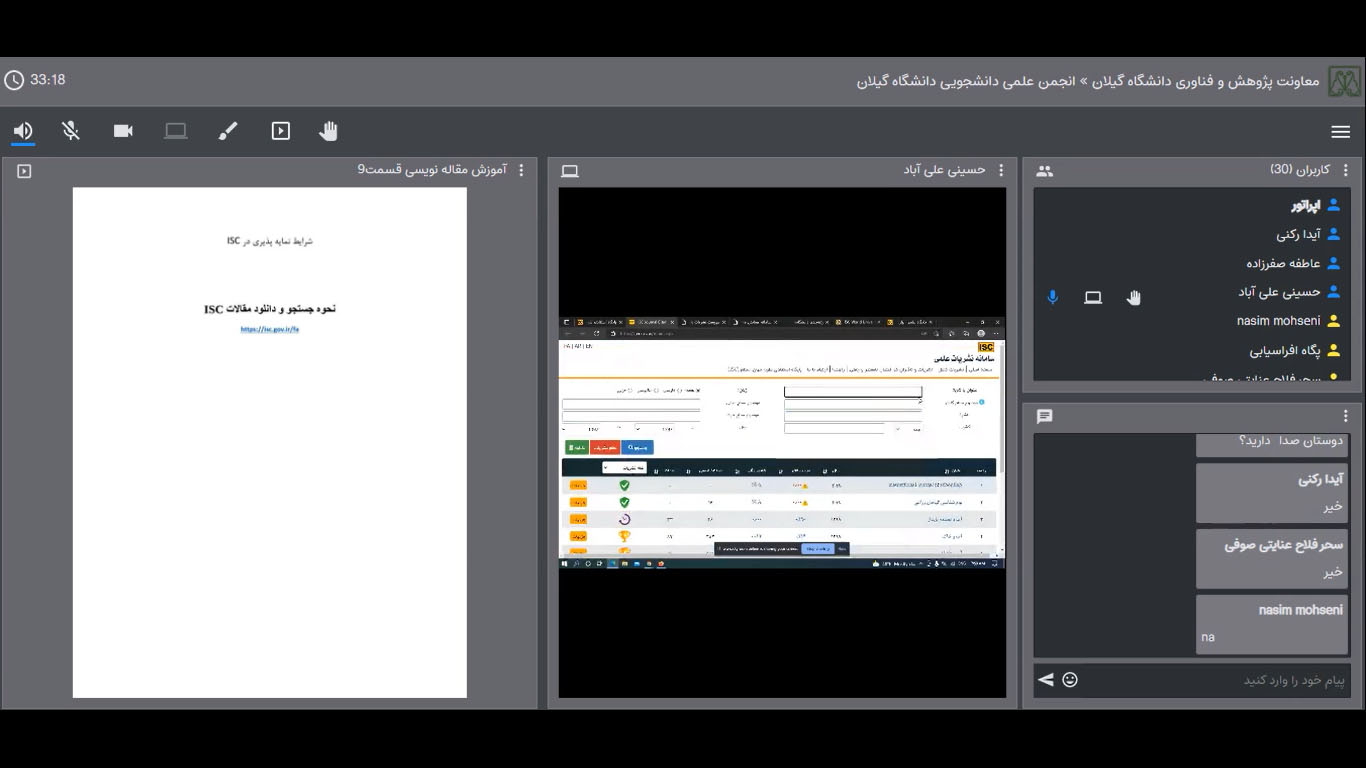The width and height of the screenshot is (1366, 768).
Task: Toggle the speaker audio icon
Action: pos(23,131)
